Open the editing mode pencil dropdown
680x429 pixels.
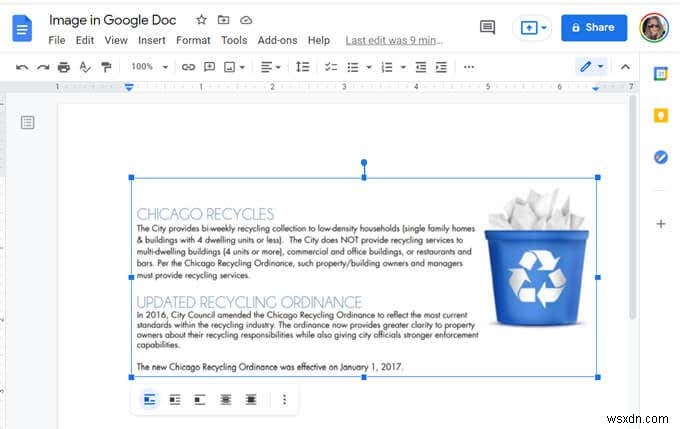tap(592, 67)
